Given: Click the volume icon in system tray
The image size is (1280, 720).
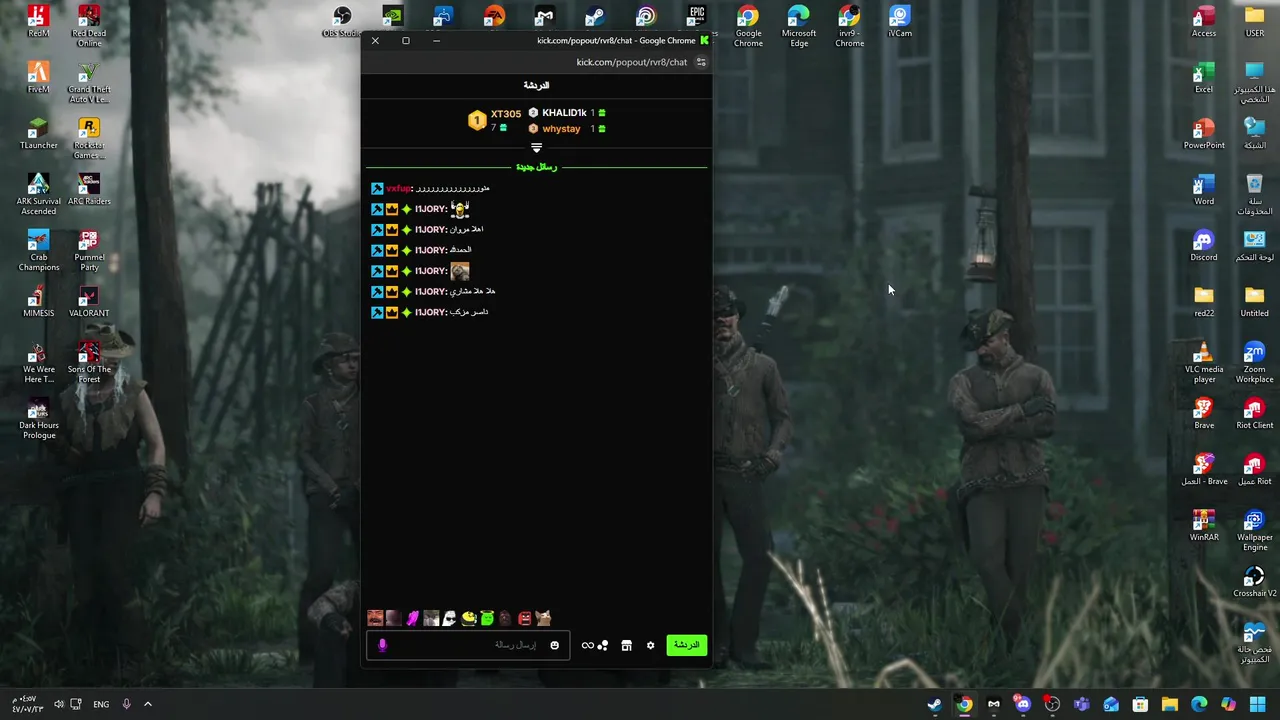Looking at the screenshot, I should point(59,705).
